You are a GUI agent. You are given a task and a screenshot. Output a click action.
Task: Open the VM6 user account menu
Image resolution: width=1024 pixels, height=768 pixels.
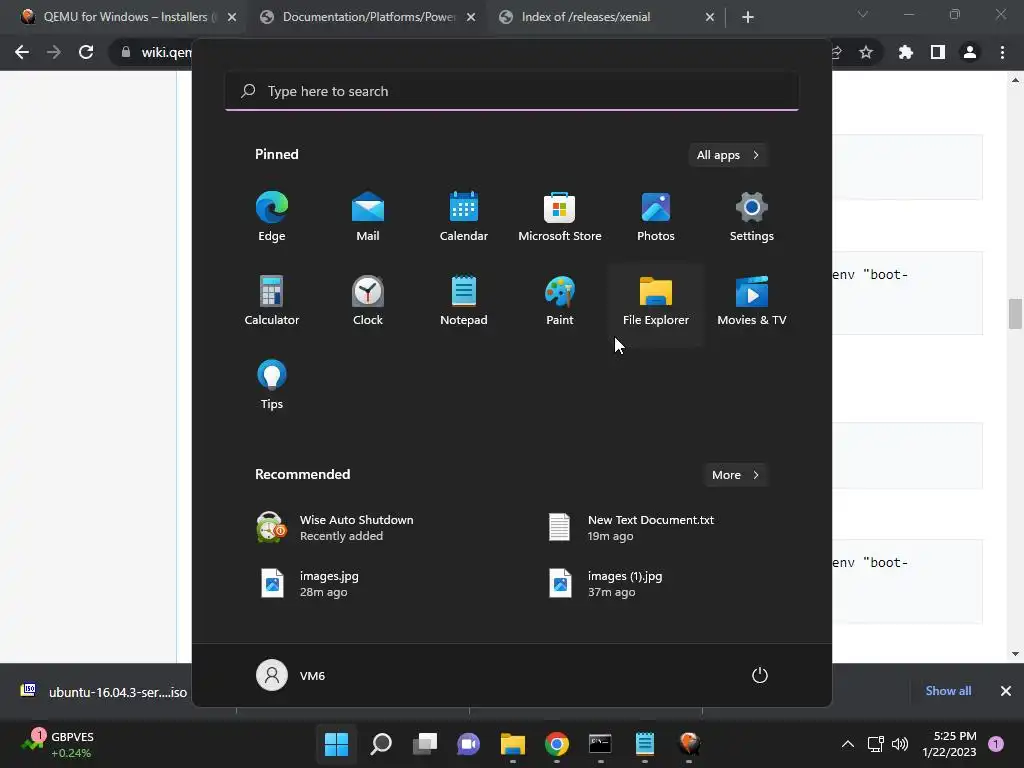[x=291, y=675]
